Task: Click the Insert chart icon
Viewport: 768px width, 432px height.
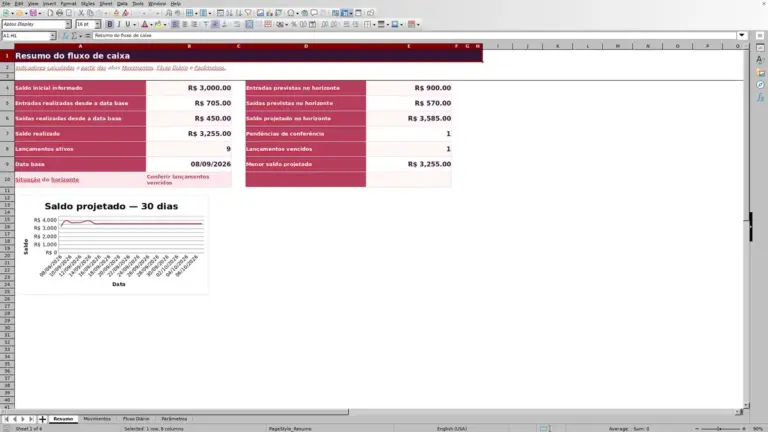Action: point(269,13)
